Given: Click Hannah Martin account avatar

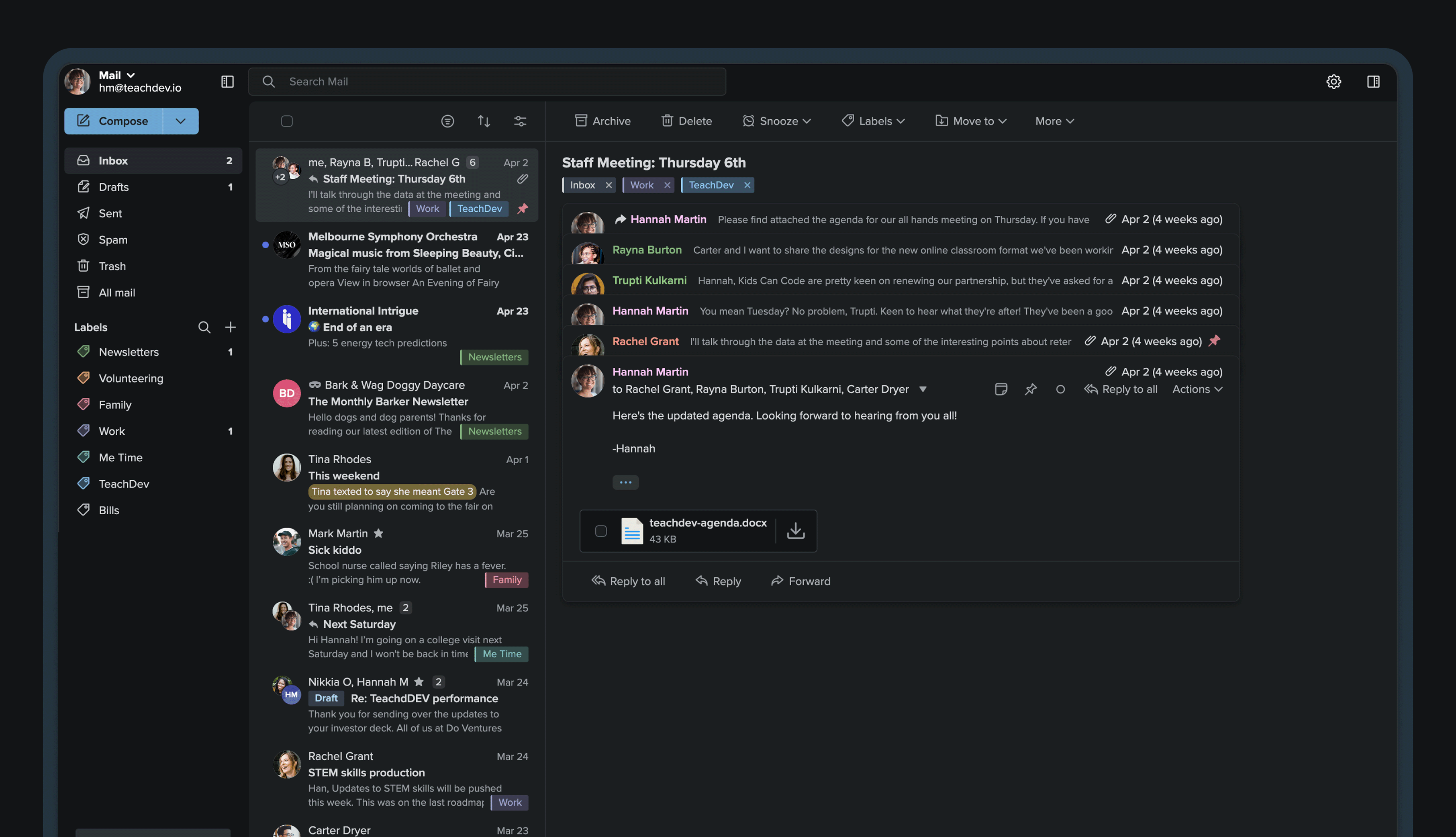Looking at the screenshot, I should [78, 82].
